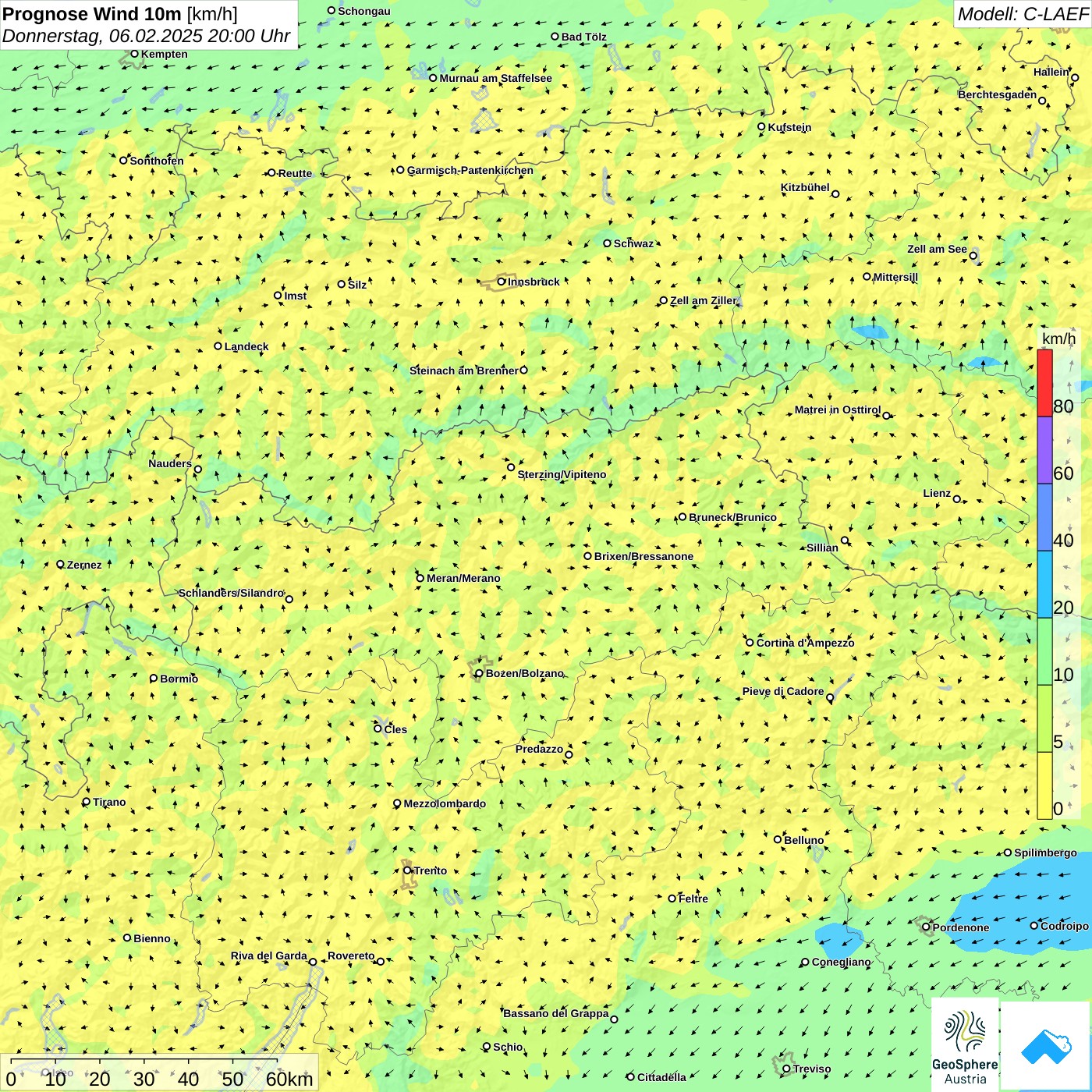Screen dimensions: 1092x1092
Task: Click the 'Prognose Wind 10m' title
Action: click(x=92, y=13)
